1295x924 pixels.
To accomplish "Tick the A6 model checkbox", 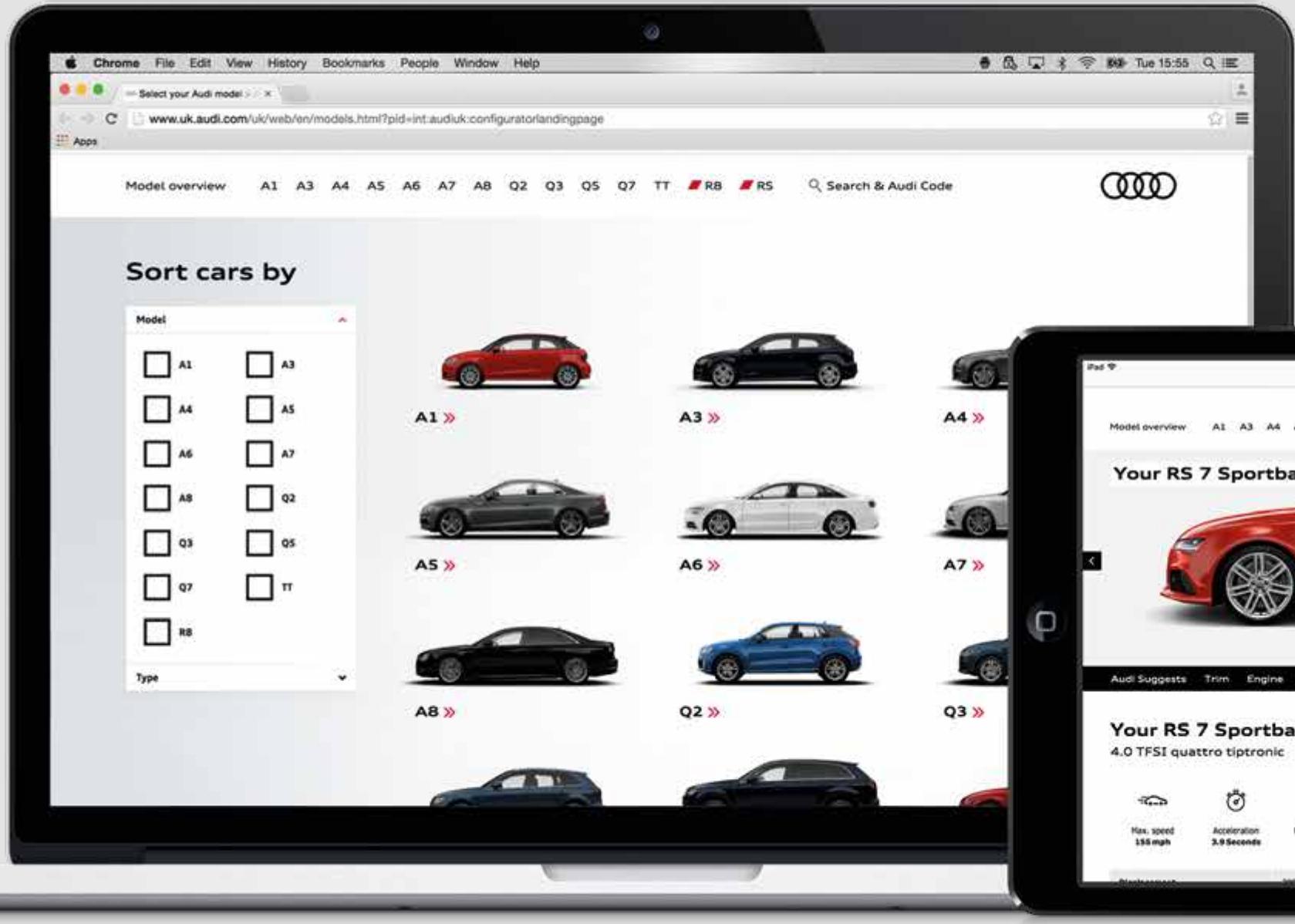I will (157, 454).
